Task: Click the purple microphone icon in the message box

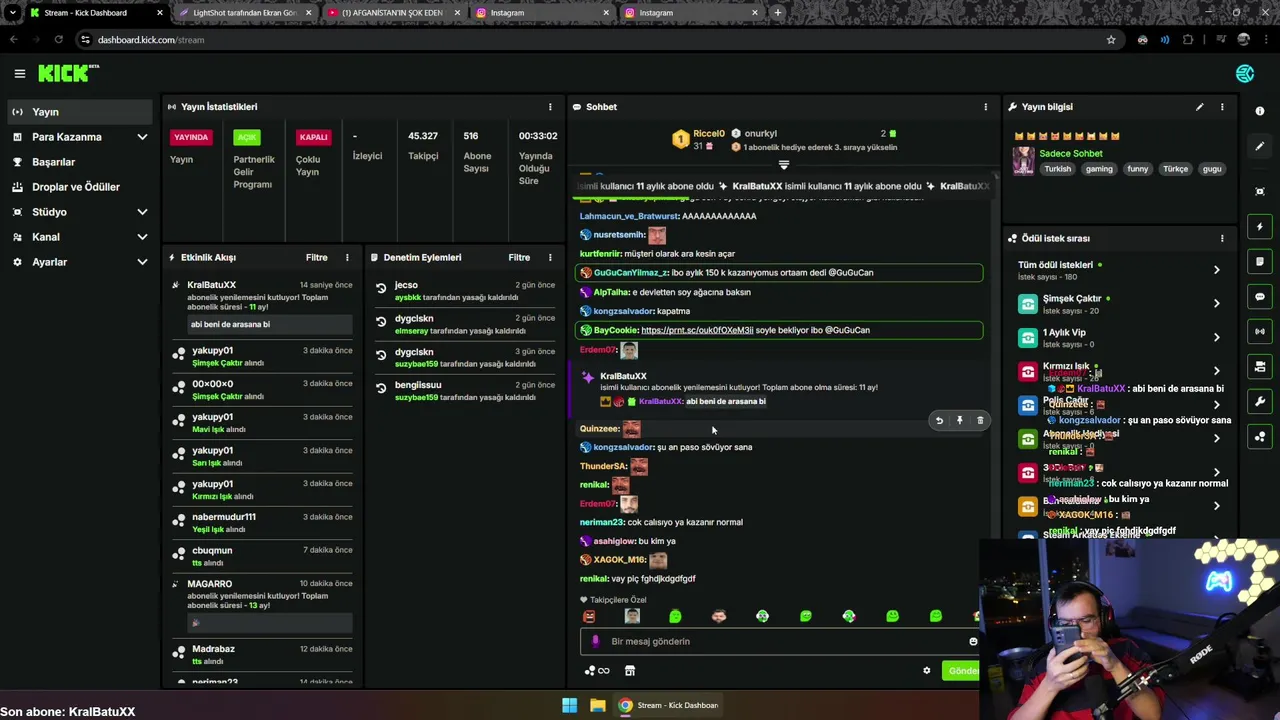Action: pos(595,642)
